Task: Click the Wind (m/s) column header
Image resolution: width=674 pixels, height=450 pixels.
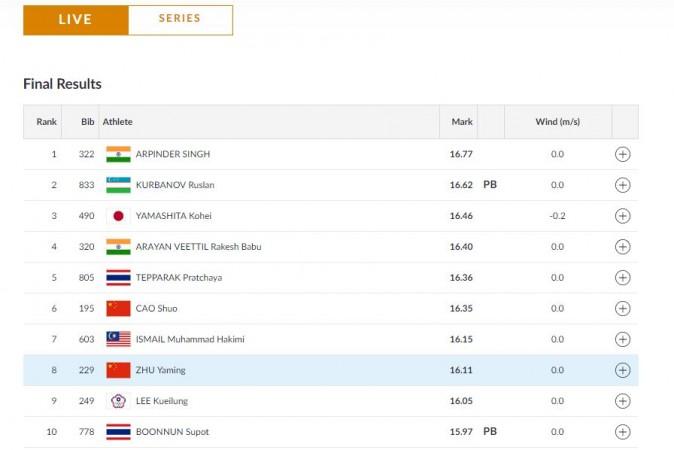Action: (558, 122)
